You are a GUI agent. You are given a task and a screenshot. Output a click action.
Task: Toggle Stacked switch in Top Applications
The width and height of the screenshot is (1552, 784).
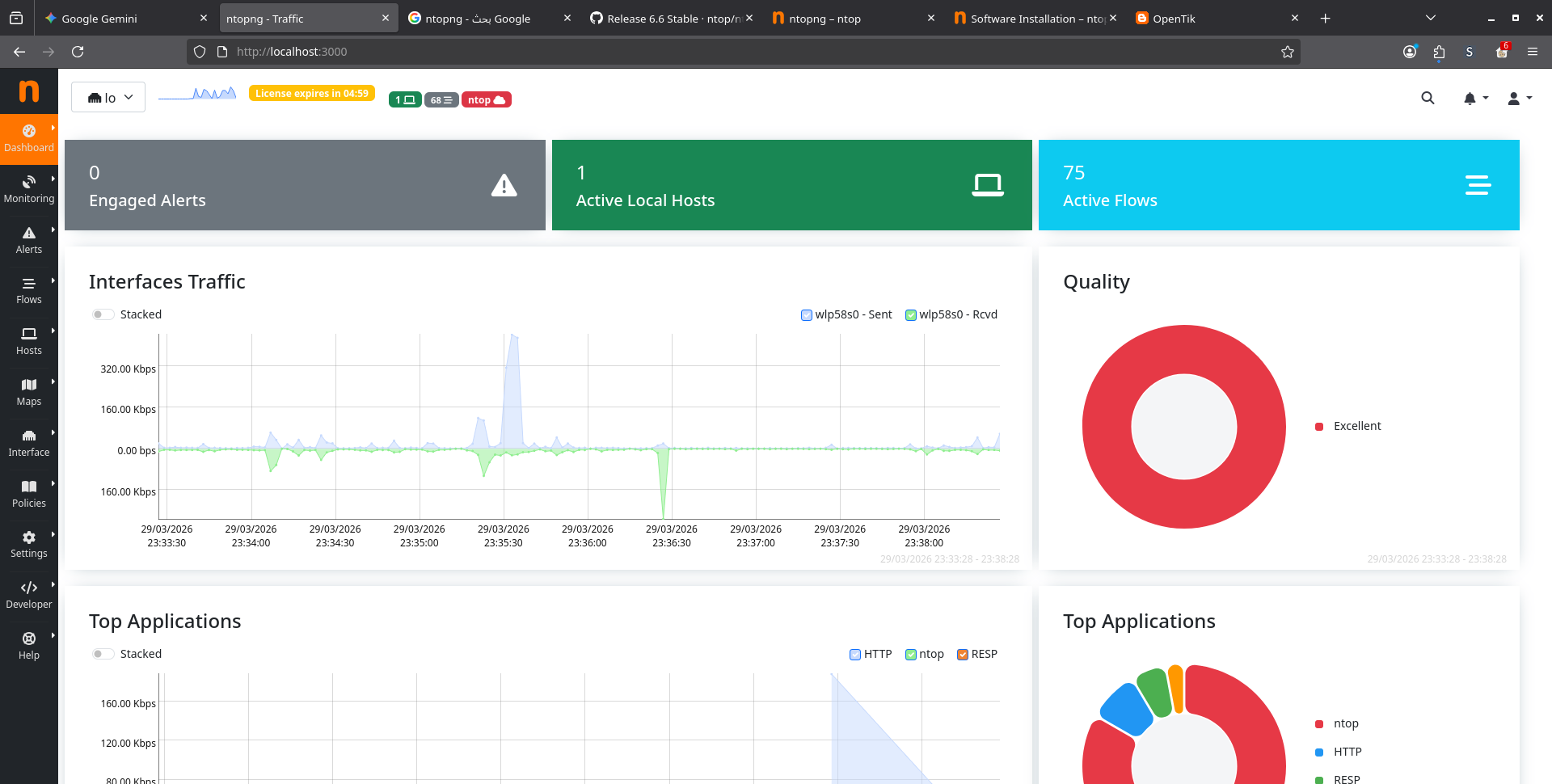pos(102,654)
